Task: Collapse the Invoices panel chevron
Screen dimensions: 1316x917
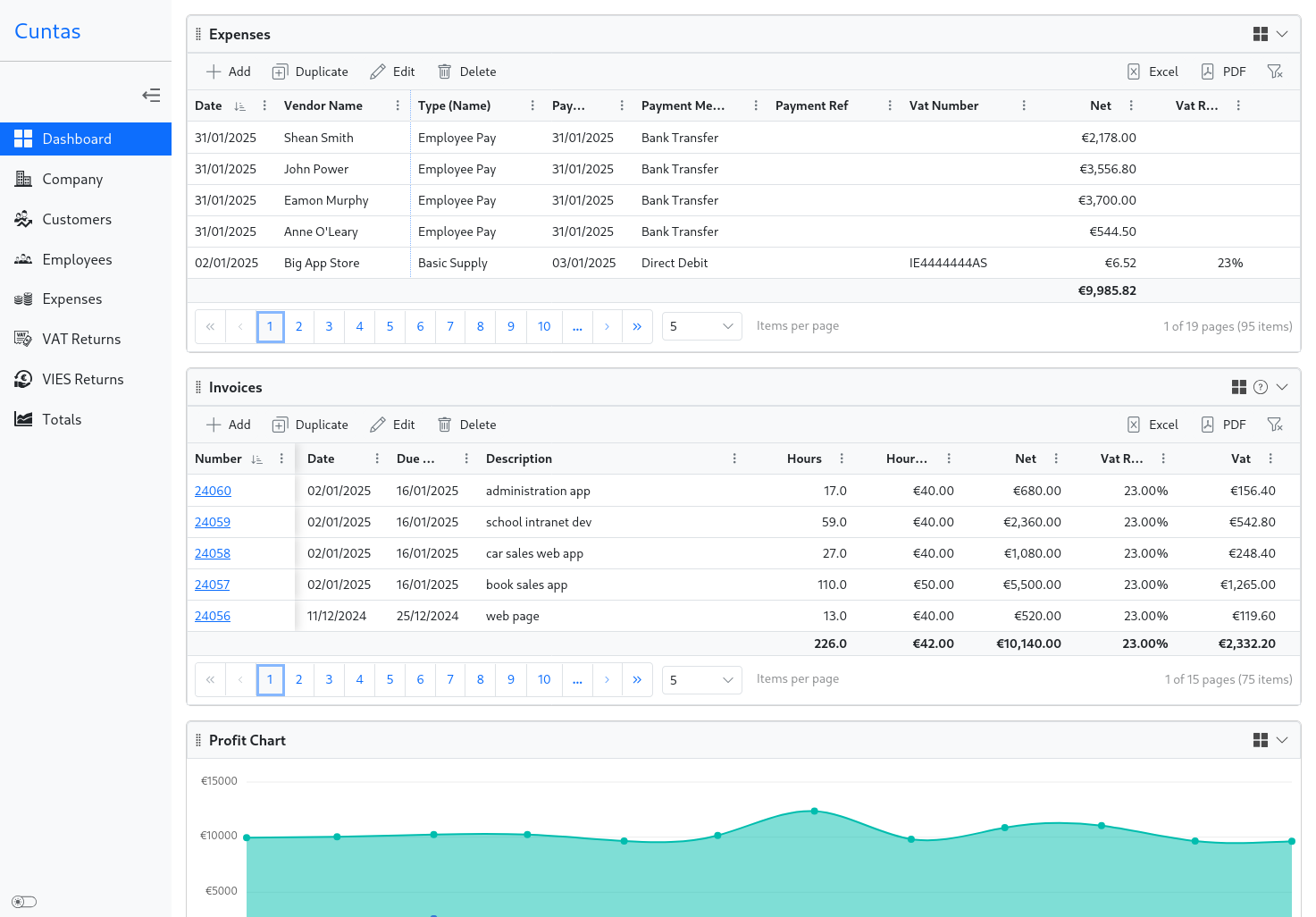Action: (x=1282, y=387)
